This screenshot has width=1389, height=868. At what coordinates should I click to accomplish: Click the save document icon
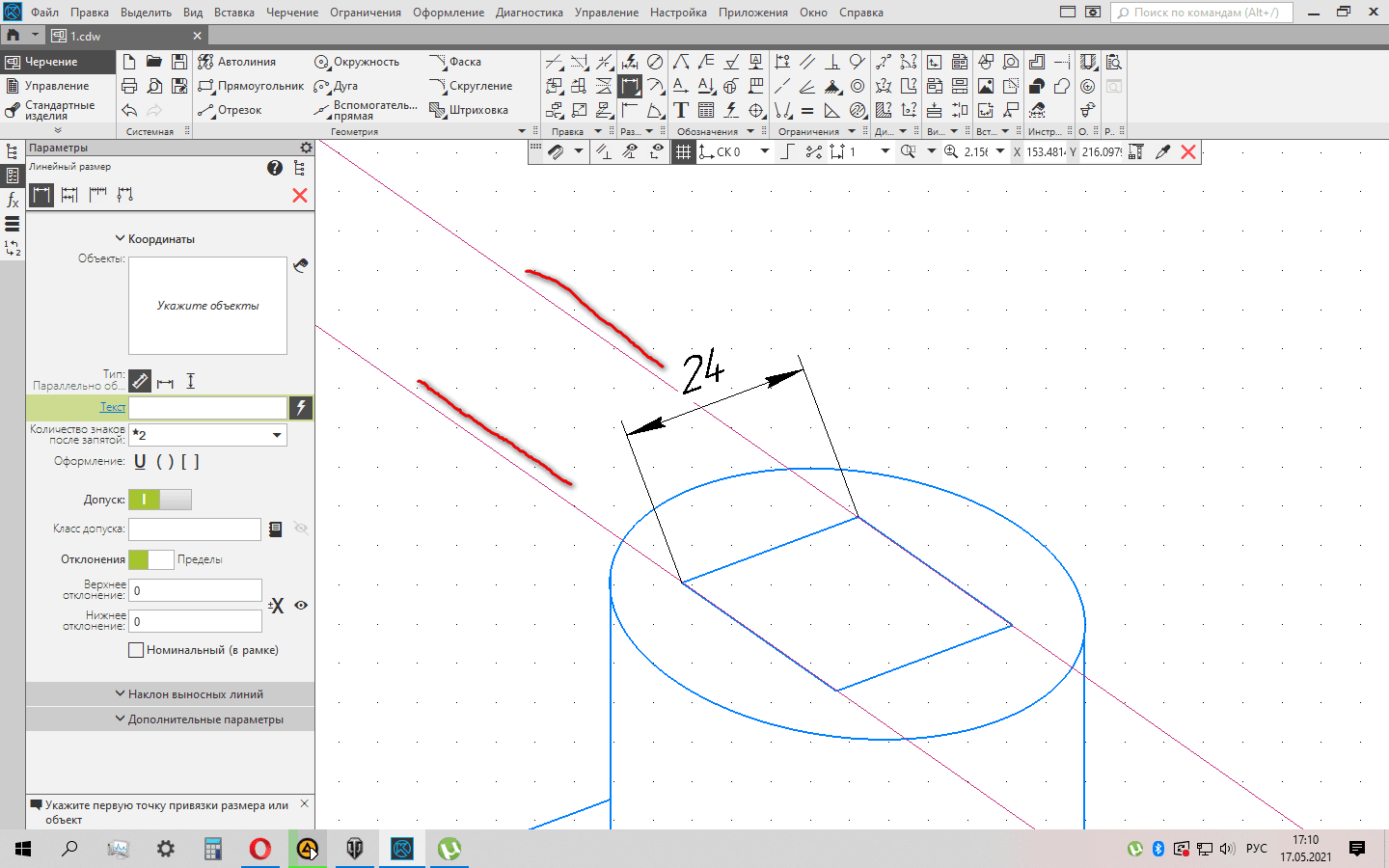(179, 62)
